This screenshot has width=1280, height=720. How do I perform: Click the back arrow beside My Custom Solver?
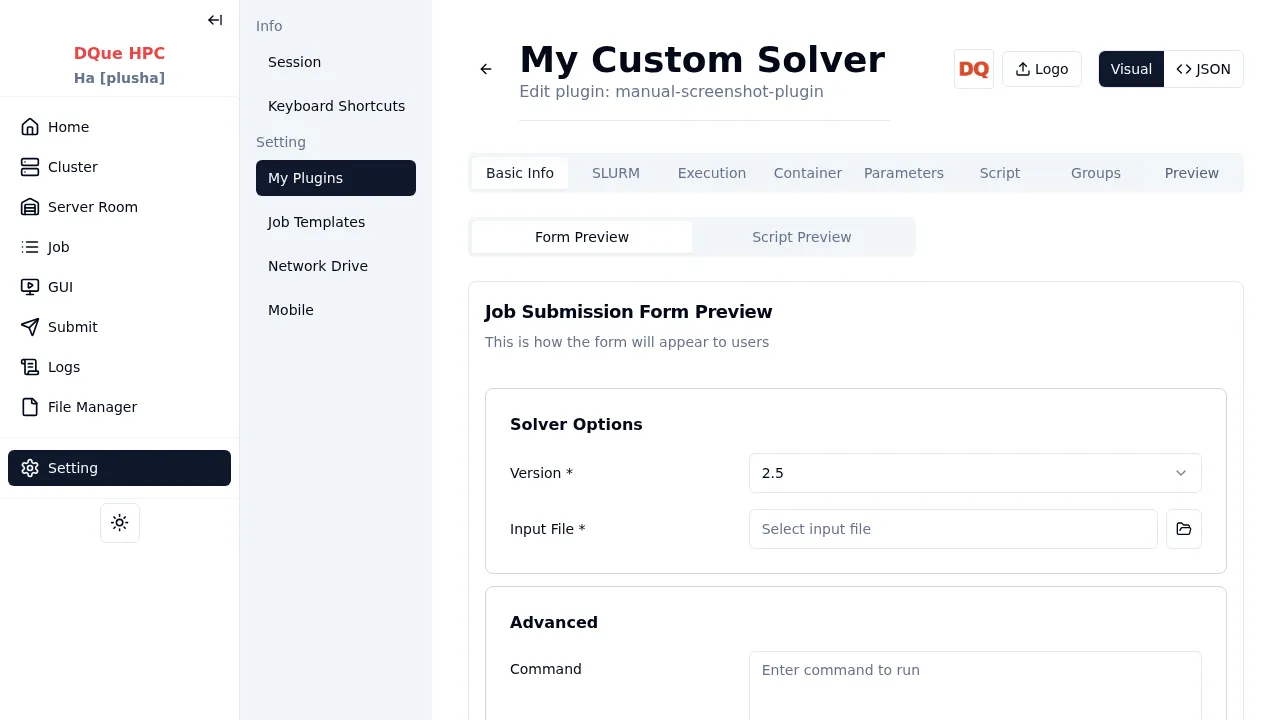click(x=486, y=69)
